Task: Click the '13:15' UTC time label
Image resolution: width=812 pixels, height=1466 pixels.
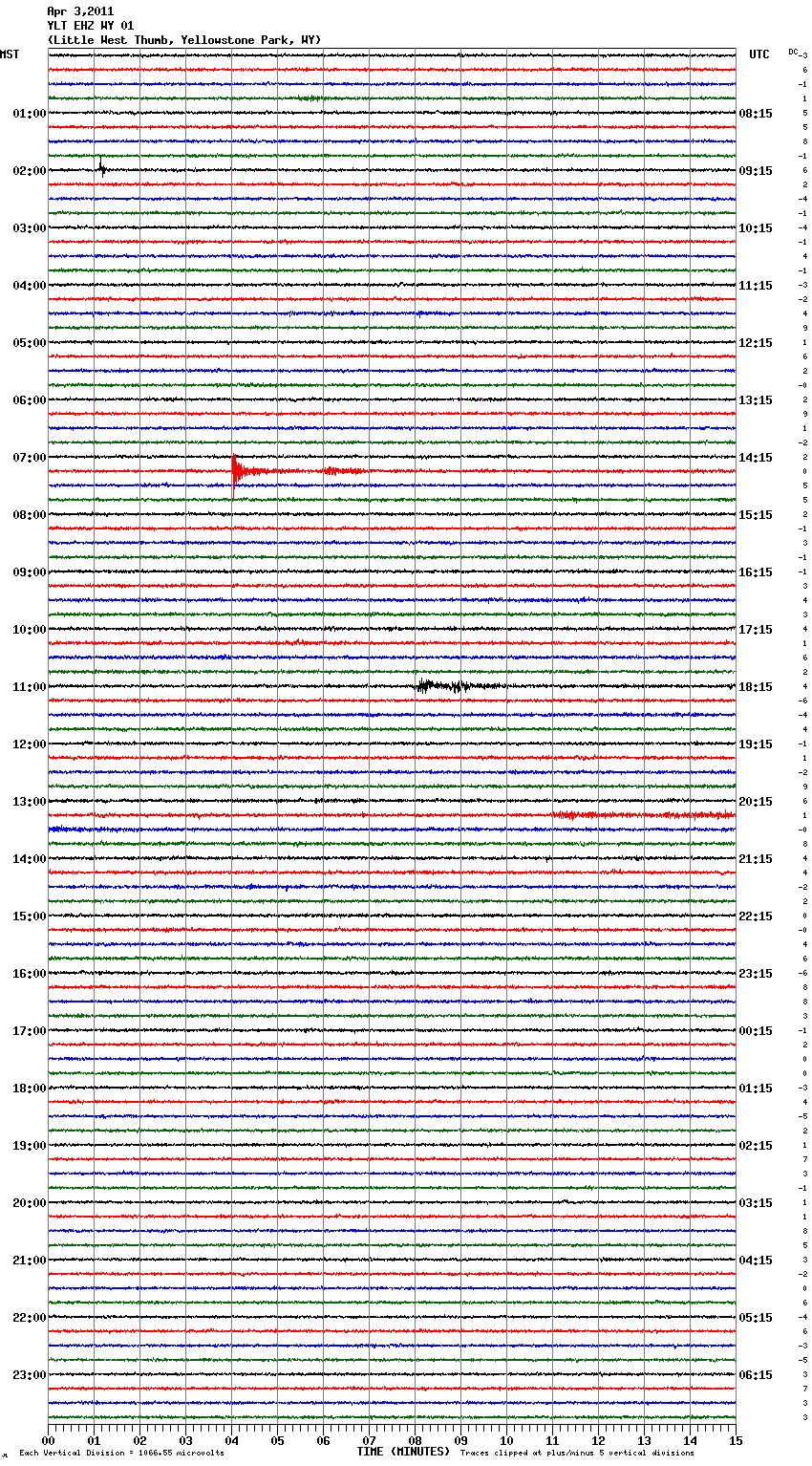Action: coord(756,400)
